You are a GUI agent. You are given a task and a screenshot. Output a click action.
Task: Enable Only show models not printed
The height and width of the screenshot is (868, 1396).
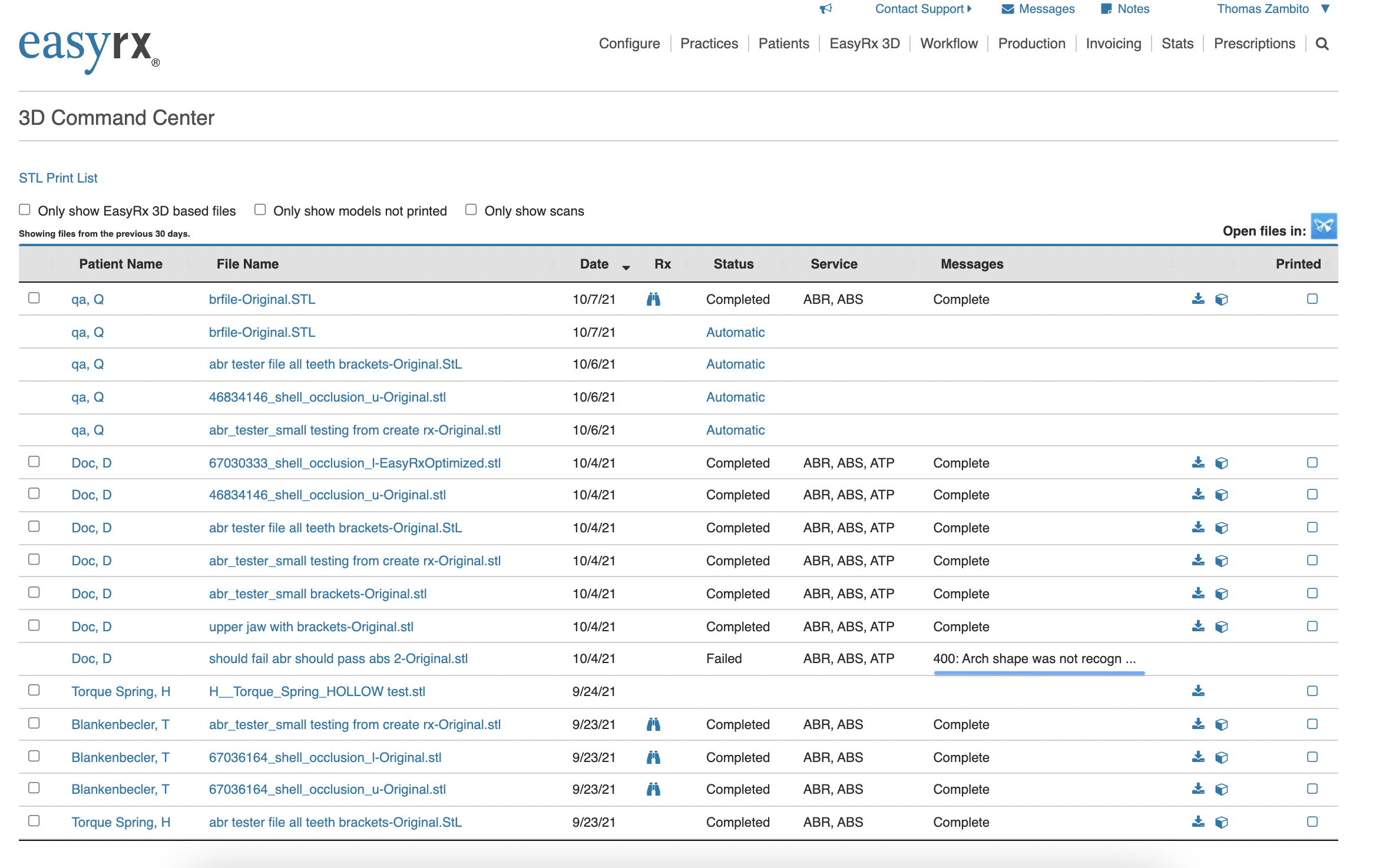click(260, 210)
